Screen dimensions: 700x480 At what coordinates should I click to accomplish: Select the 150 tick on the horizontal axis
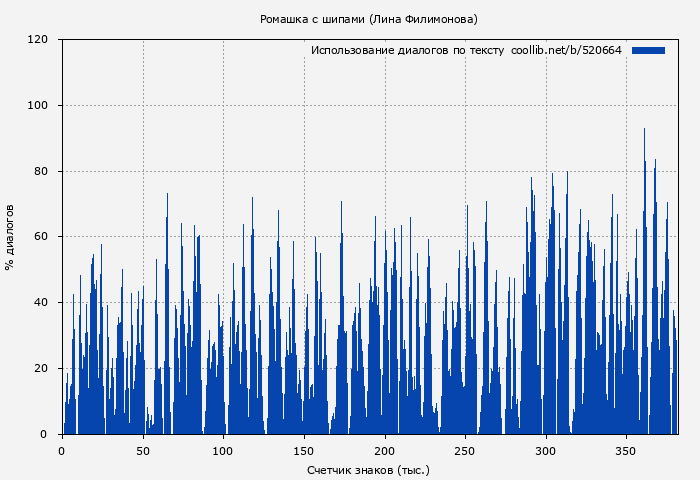tap(304, 450)
